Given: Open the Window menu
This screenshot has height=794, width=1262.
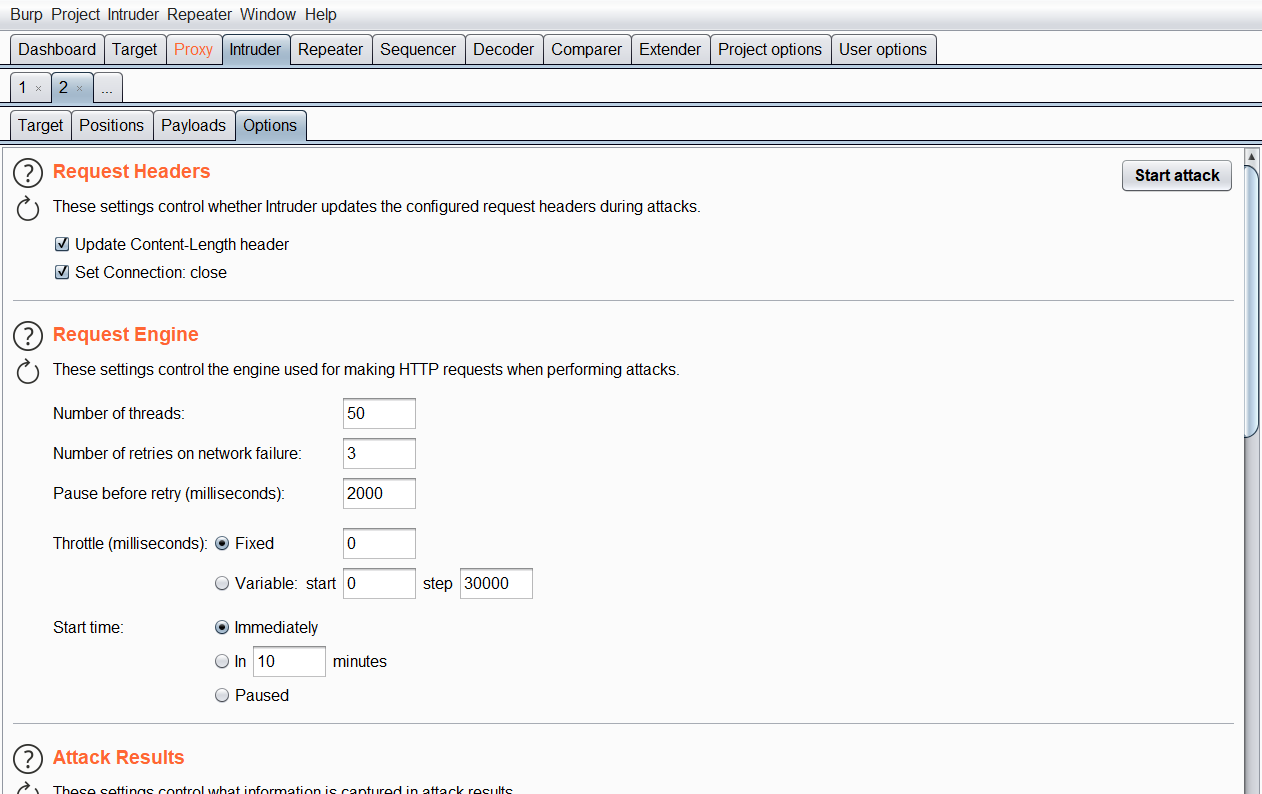Looking at the screenshot, I should tap(268, 14).
